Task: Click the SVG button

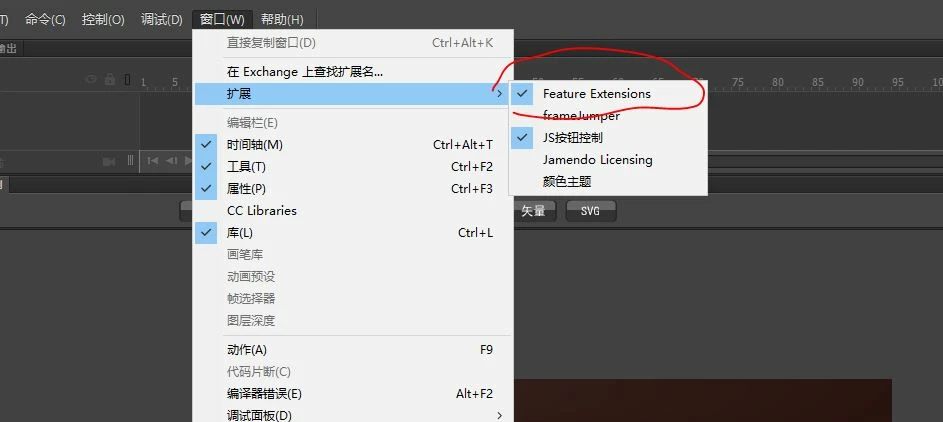Action: coord(591,211)
